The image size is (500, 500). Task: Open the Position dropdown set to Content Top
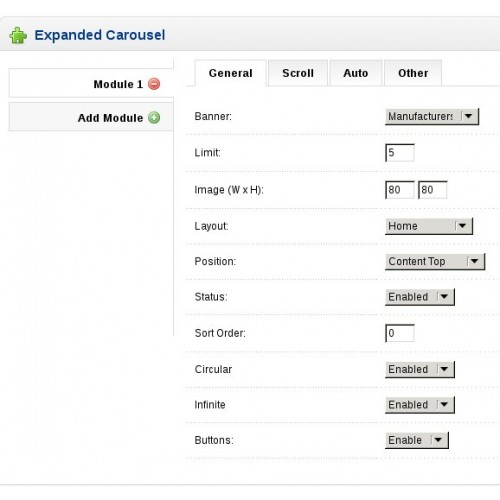click(x=435, y=261)
